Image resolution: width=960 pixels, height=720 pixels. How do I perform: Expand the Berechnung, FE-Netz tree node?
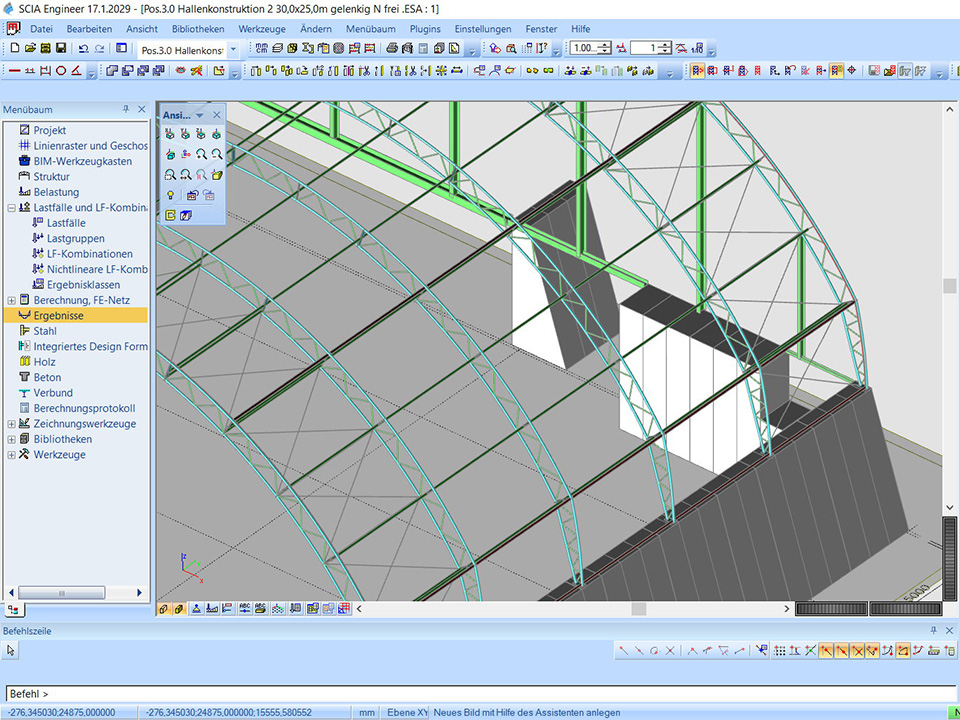point(11,300)
